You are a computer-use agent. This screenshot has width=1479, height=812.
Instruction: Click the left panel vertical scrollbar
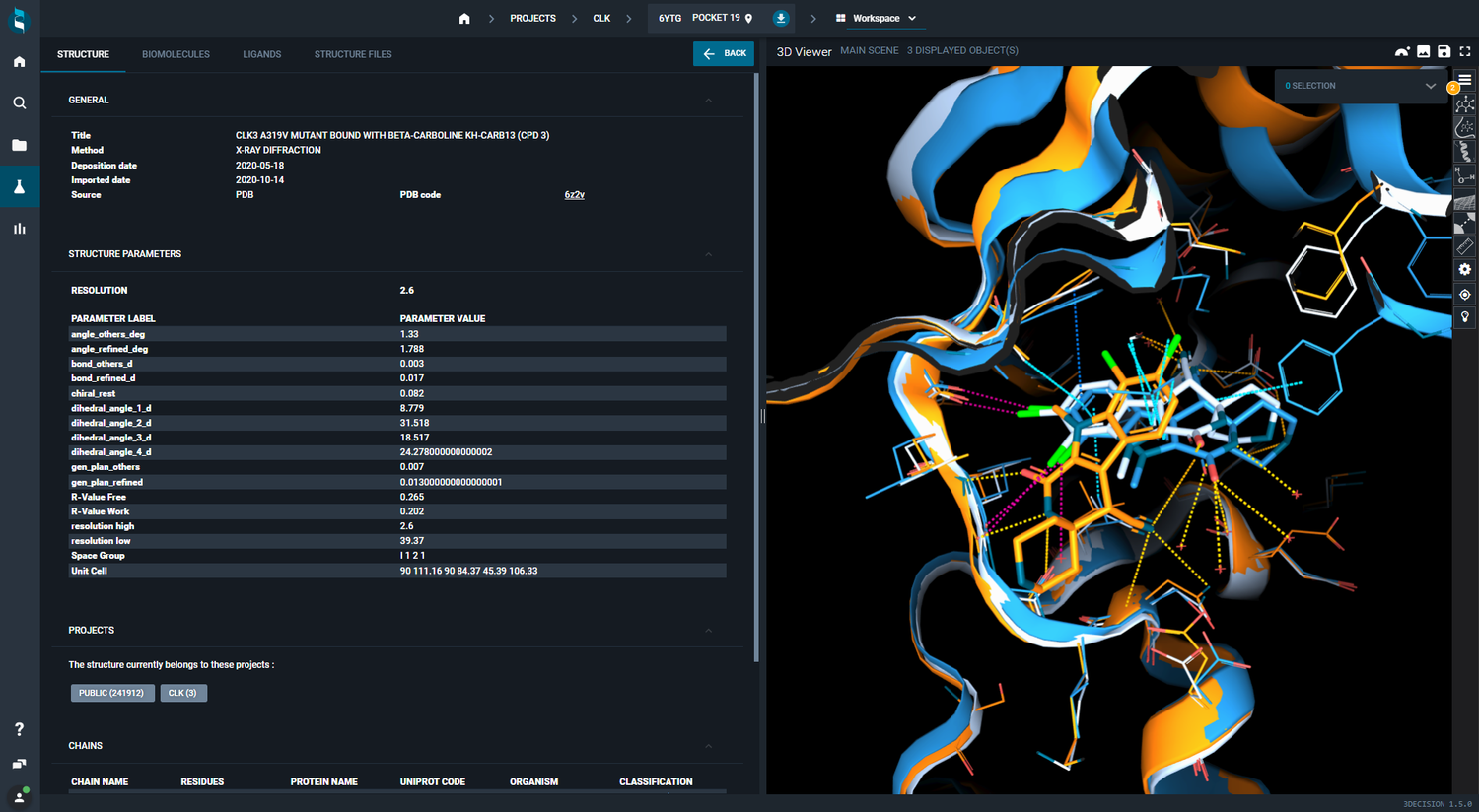point(756,367)
